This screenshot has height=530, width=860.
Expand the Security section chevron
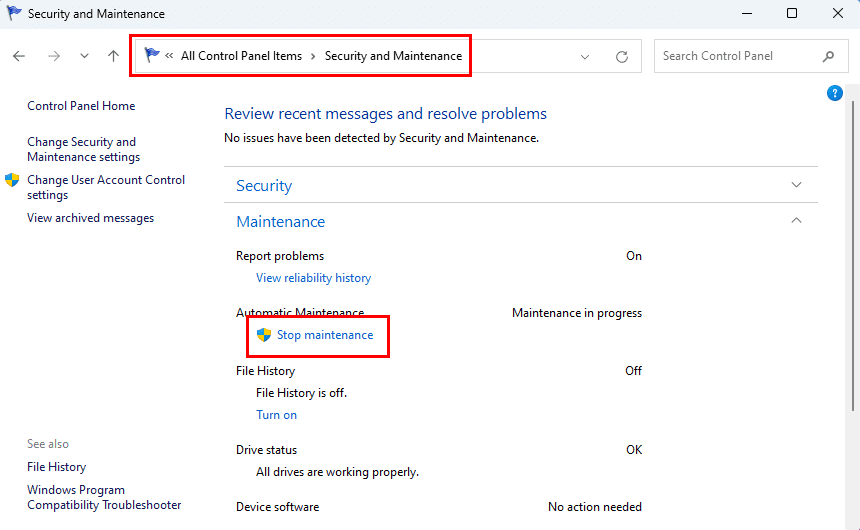coord(796,185)
